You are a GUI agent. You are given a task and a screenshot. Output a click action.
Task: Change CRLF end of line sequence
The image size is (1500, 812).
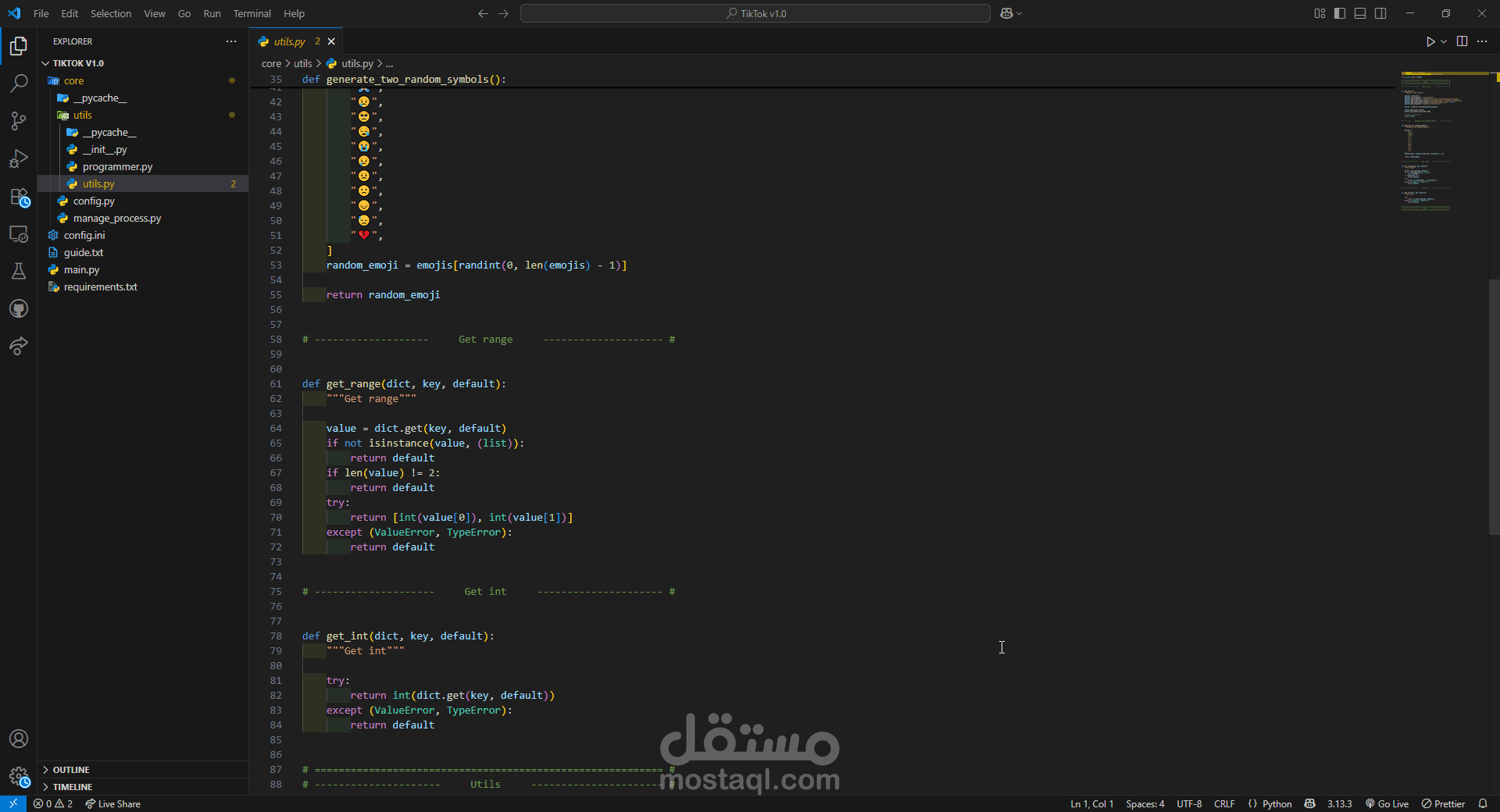[1224, 803]
